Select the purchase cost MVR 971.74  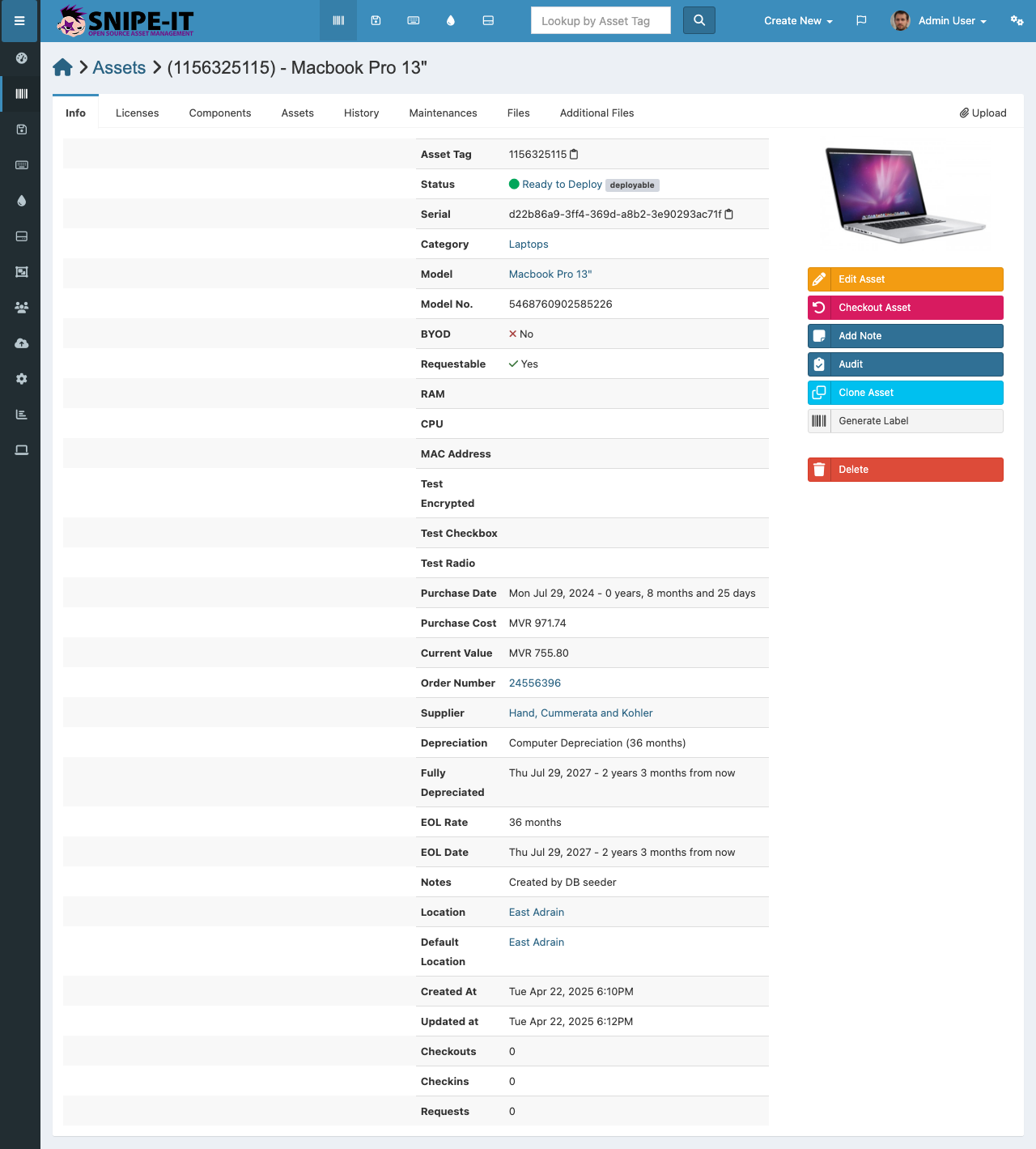(x=537, y=623)
